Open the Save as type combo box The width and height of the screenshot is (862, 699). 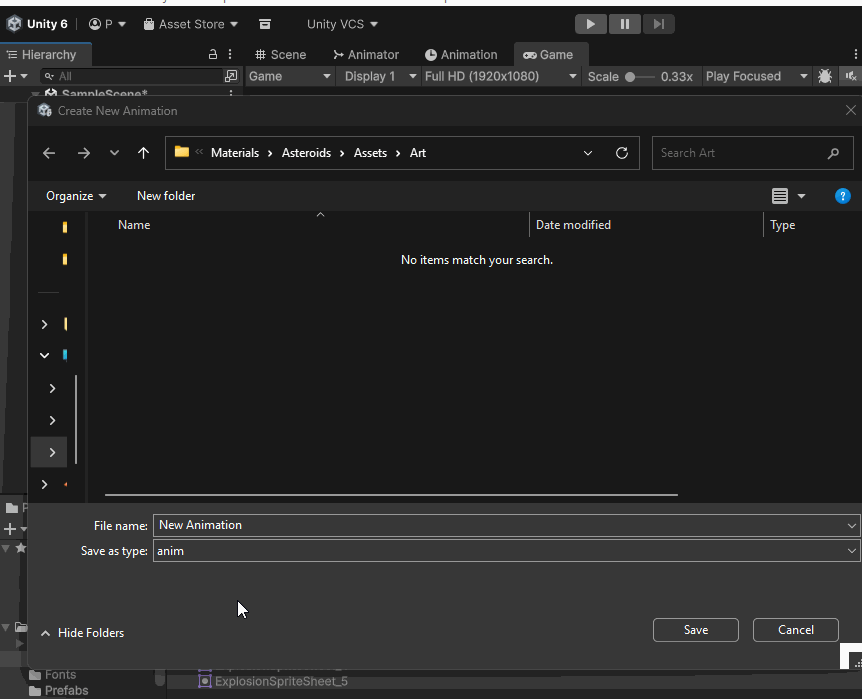point(506,551)
